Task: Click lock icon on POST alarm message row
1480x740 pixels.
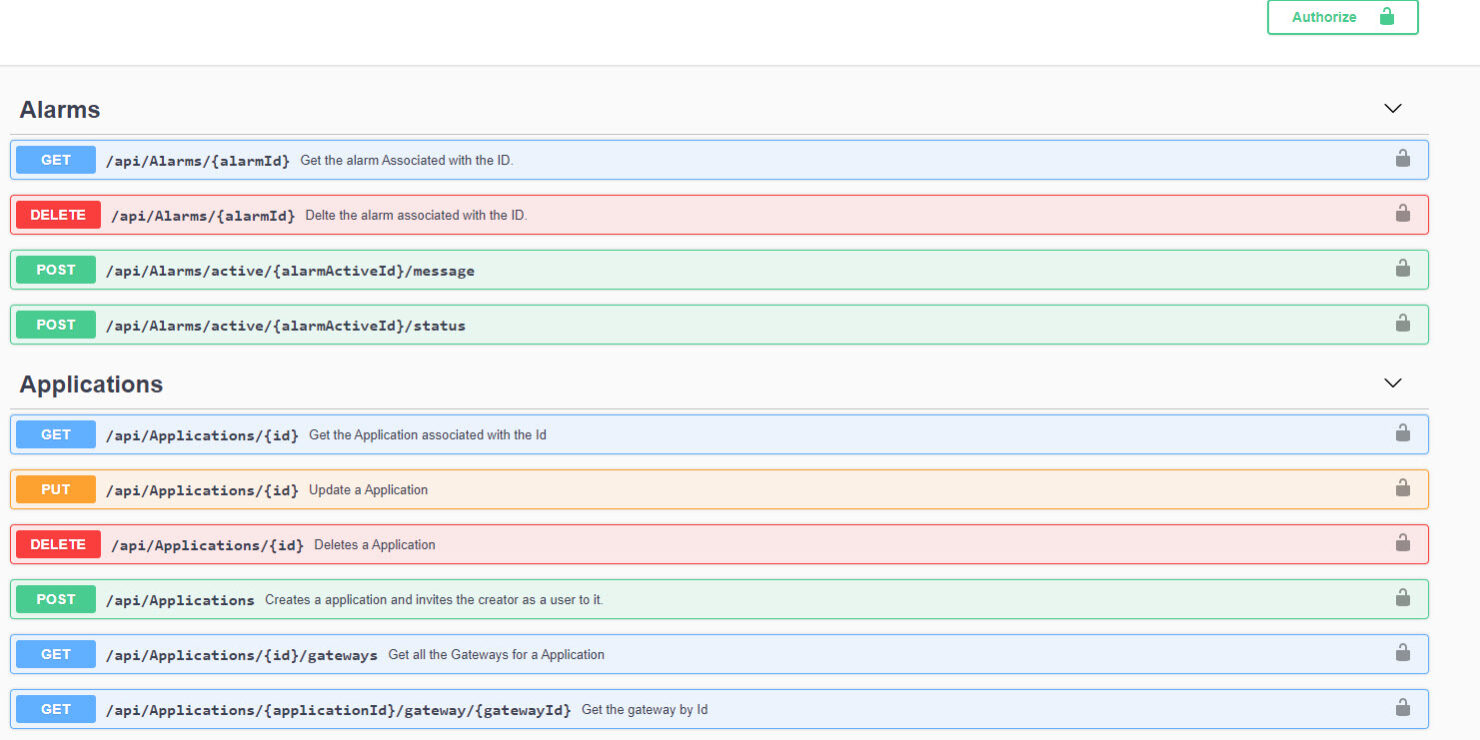Action: point(1402,269)
